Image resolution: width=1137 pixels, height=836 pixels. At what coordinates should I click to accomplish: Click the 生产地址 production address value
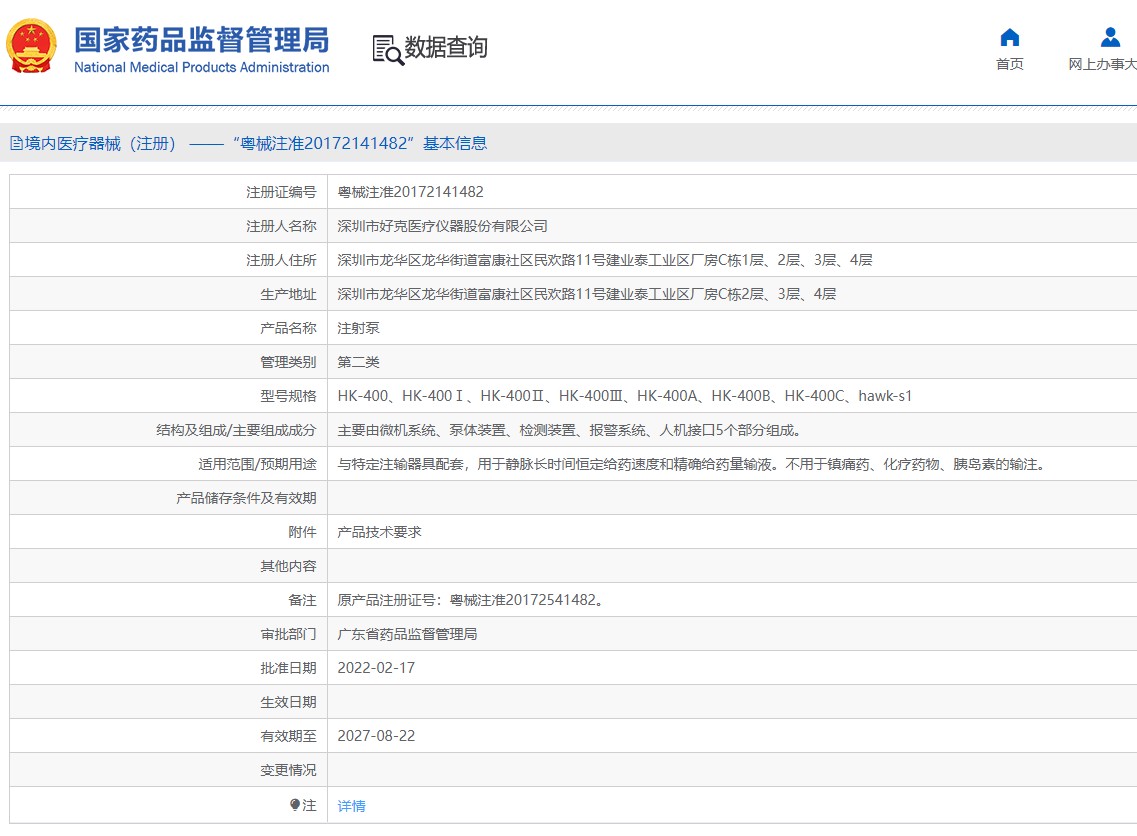coord(587,294)
